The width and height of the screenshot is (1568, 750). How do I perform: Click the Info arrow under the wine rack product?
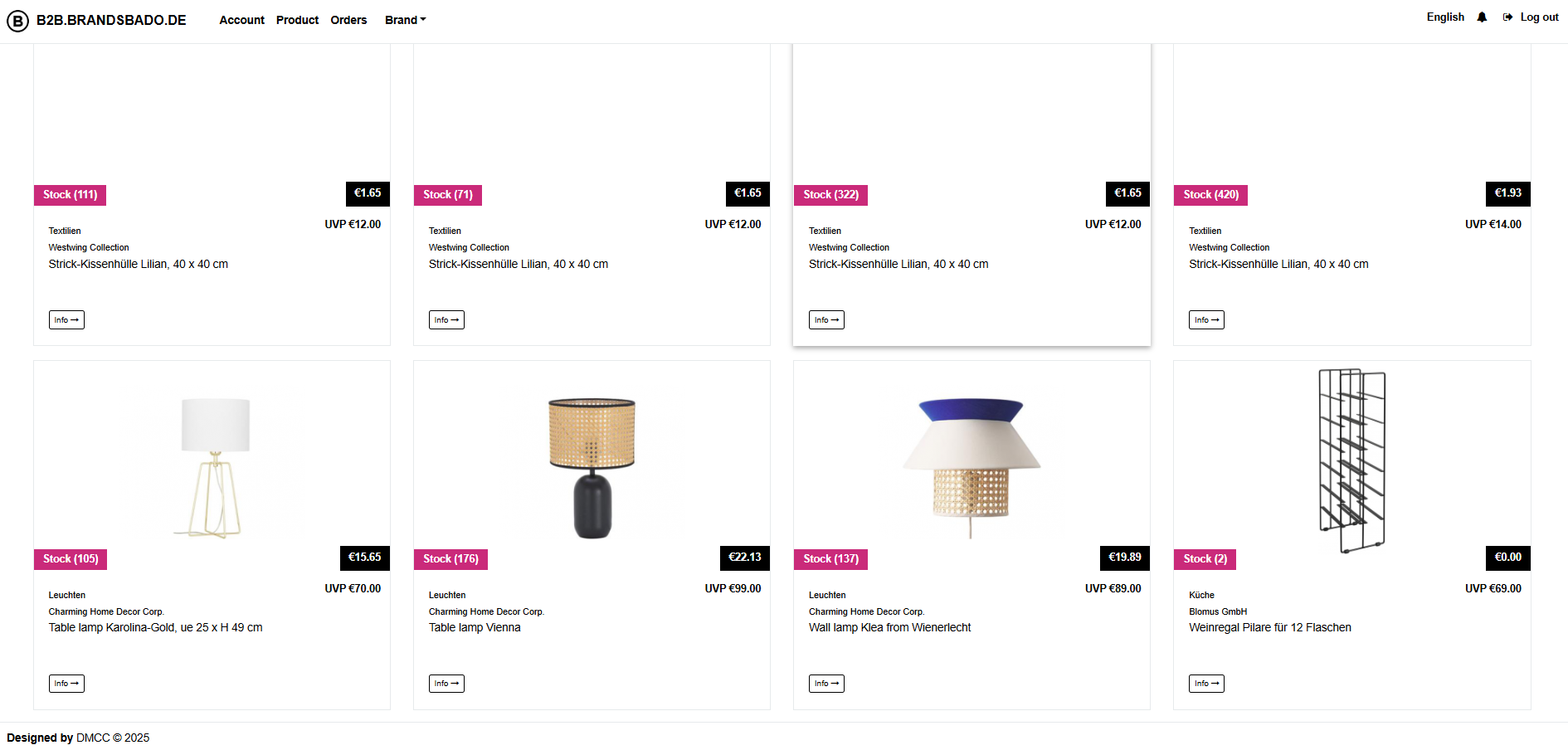(1206, 683)
